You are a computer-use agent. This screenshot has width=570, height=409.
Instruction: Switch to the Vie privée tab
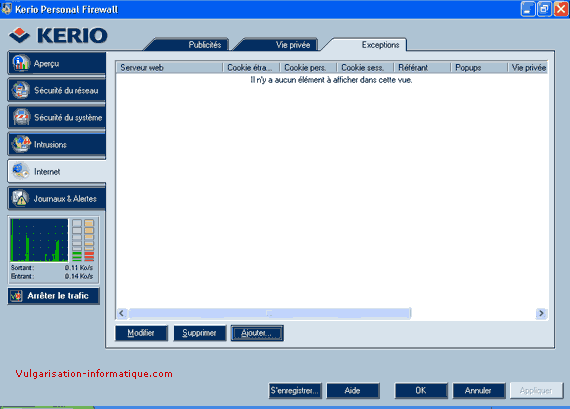pyautogui.click(x=293, y=45)
